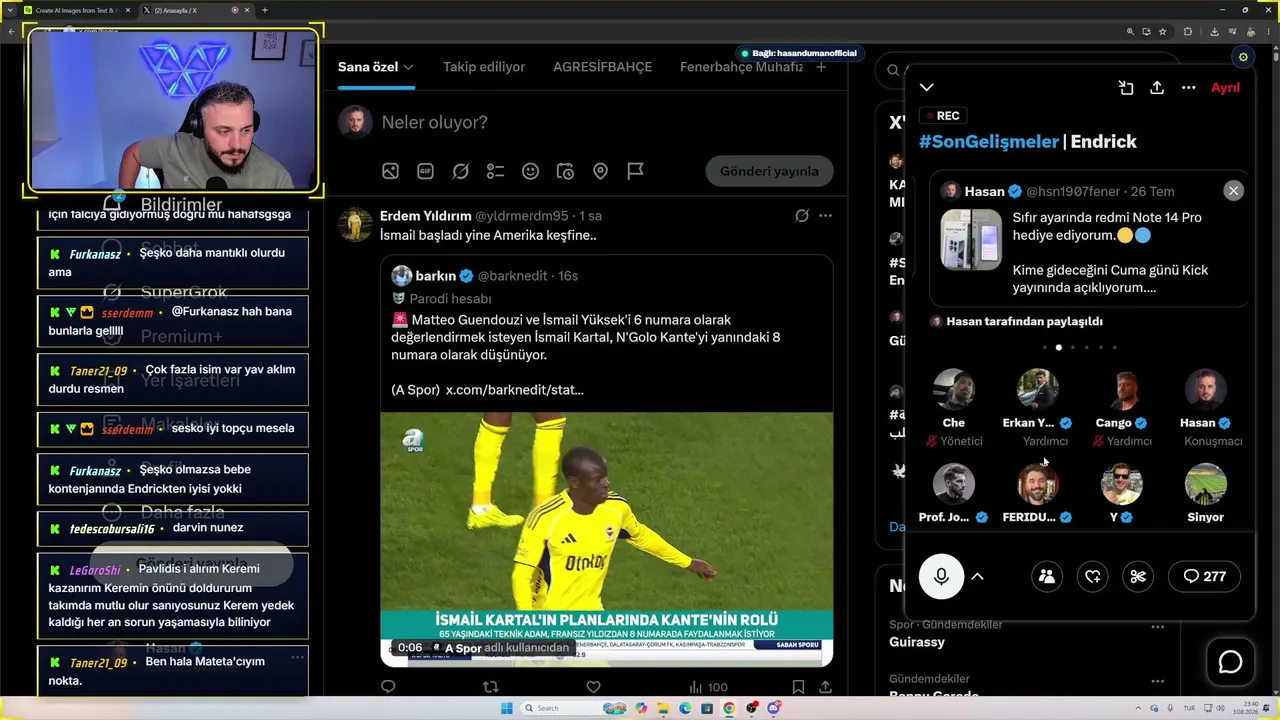The width and height of the screenshot is (1280, 720).
Task: Switch to the Fenerbahçe Muhafız tab
Action: [741, 67]
